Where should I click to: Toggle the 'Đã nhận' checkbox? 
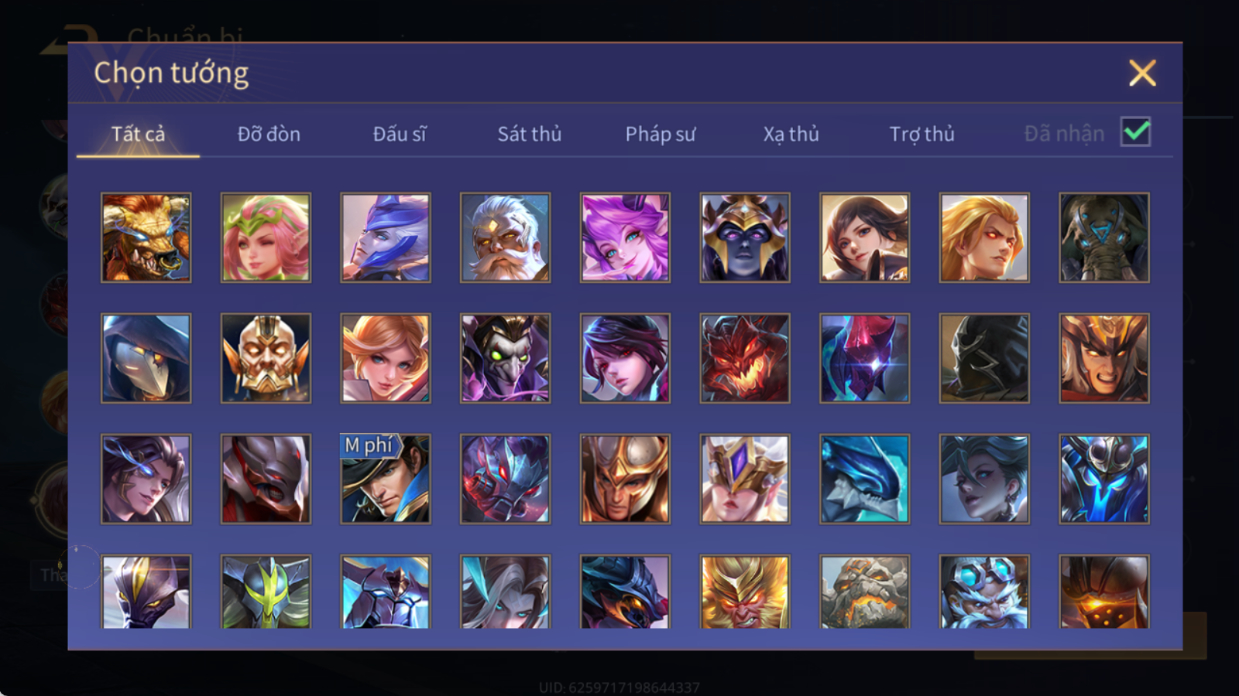(x=1136, y=132)
